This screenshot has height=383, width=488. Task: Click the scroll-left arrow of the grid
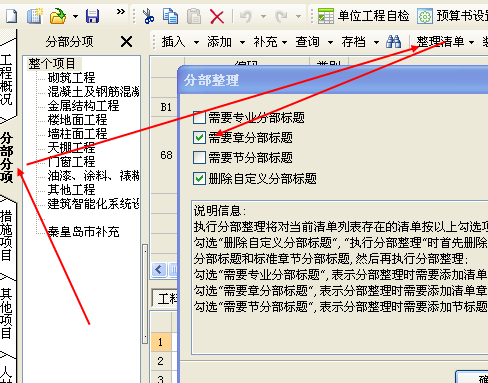click(x=159, y=269)
